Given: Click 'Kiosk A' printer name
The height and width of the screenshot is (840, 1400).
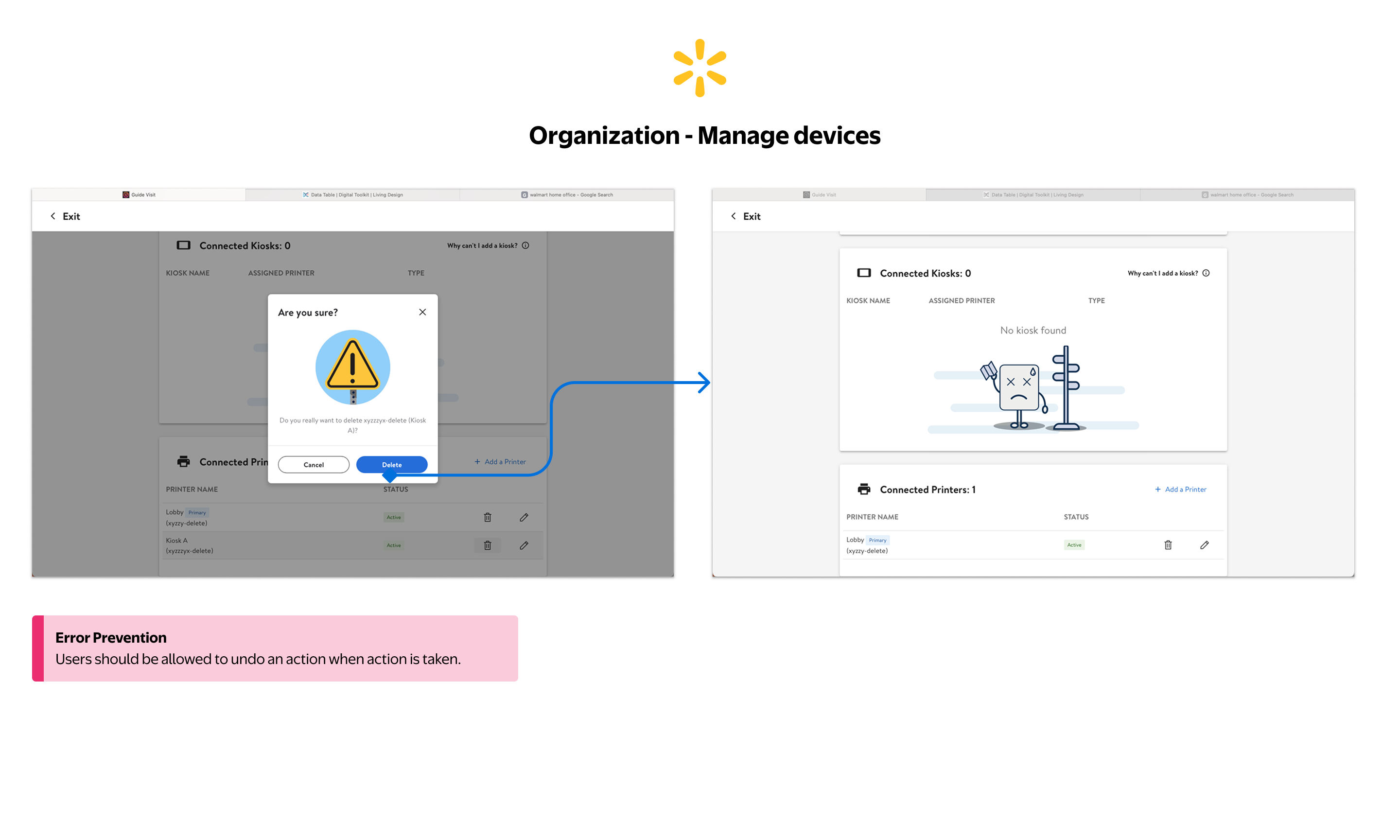Looking at the screenshot, I should pos(176,541).
